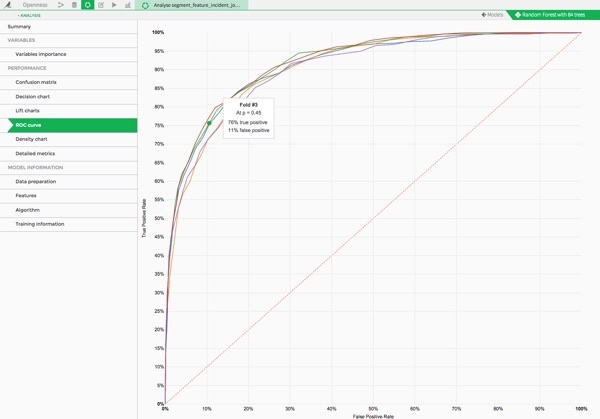The width and height of the screenshot is (600, 419).
Task: Click the 100% label at top of y-axis
Action: (x=158, y=33)
